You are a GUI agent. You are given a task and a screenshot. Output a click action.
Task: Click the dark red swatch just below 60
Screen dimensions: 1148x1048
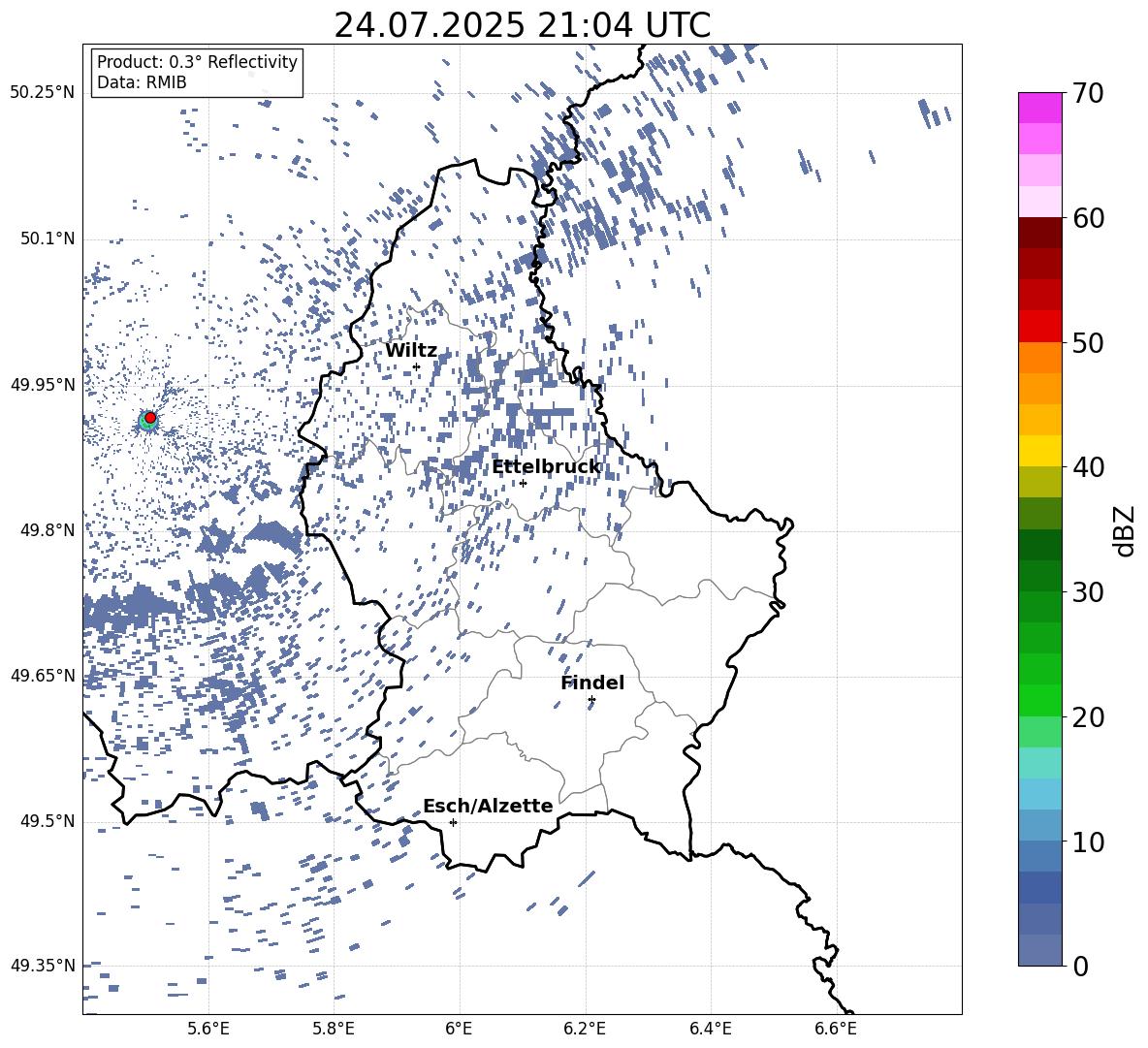point(1039,233)
